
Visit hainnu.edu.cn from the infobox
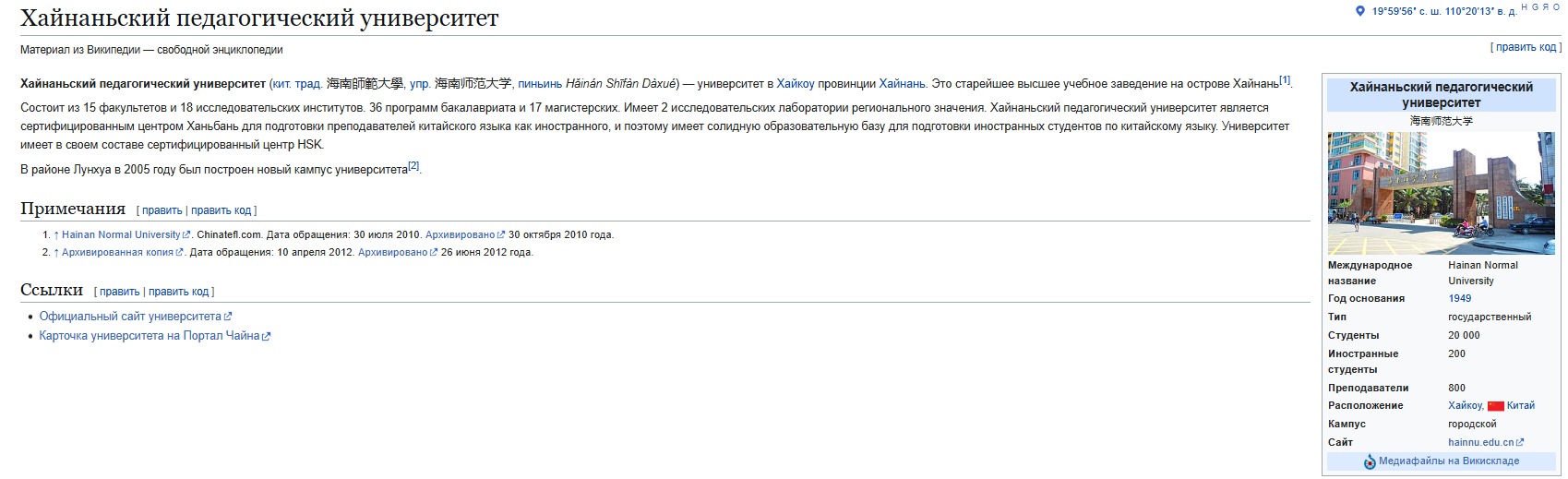tap(1480, 443)
